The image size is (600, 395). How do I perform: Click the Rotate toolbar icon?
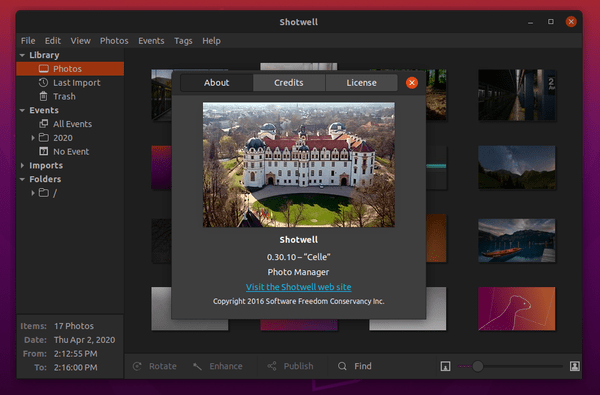click(x=137, y=366)
